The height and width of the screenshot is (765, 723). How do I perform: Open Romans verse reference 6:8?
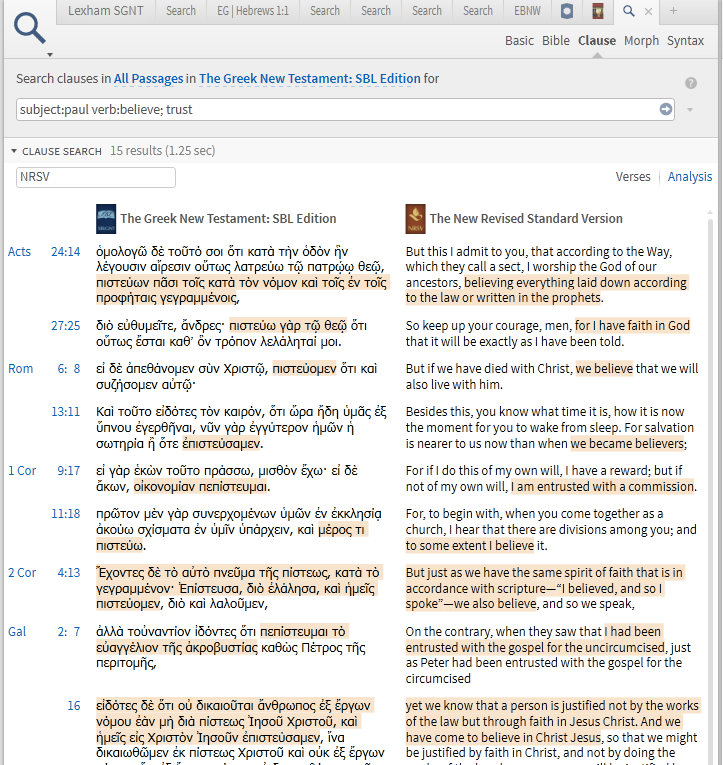pos(69,369)
